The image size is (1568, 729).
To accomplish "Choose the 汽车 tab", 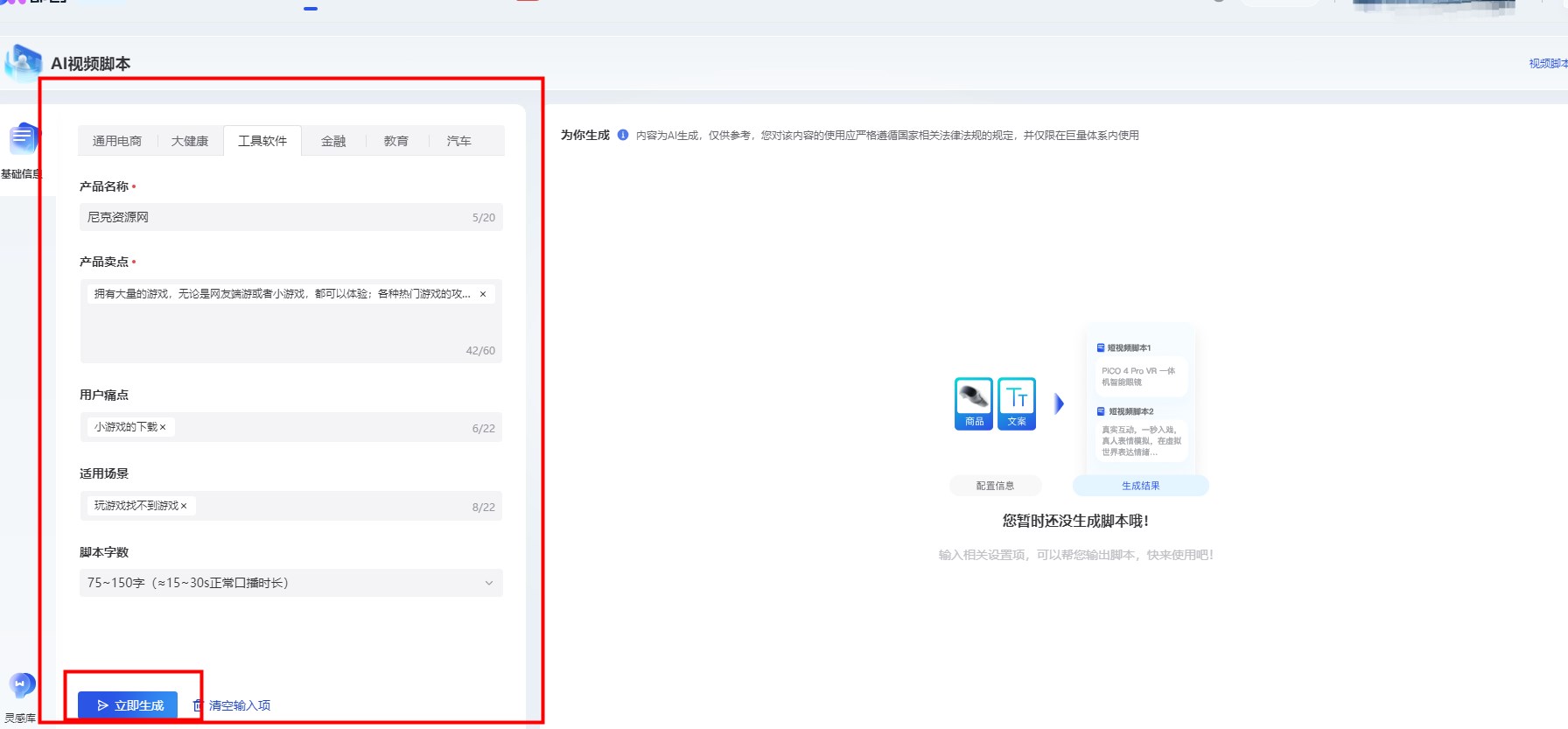I will pyautogui.click(x=459, y=141).
